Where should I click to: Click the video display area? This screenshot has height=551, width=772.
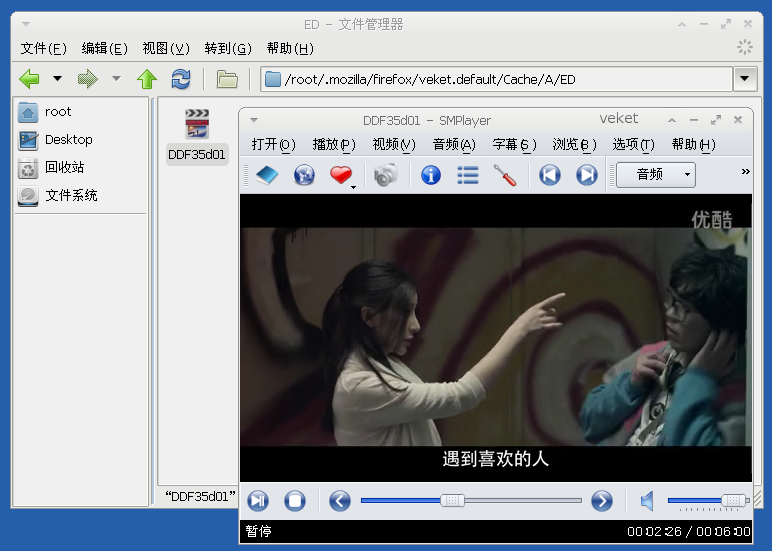click(496, 338)
